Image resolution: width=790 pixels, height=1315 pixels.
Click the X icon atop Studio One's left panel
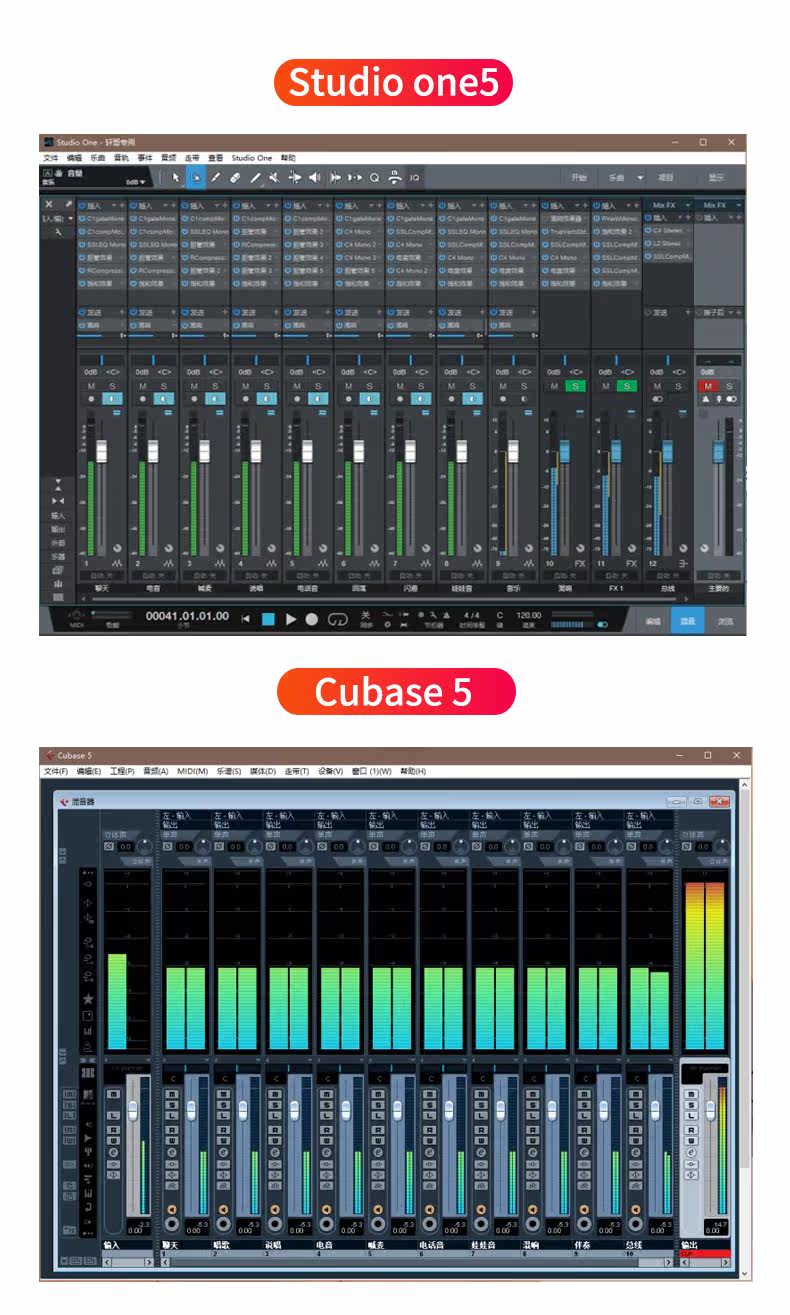coord(49,205)
